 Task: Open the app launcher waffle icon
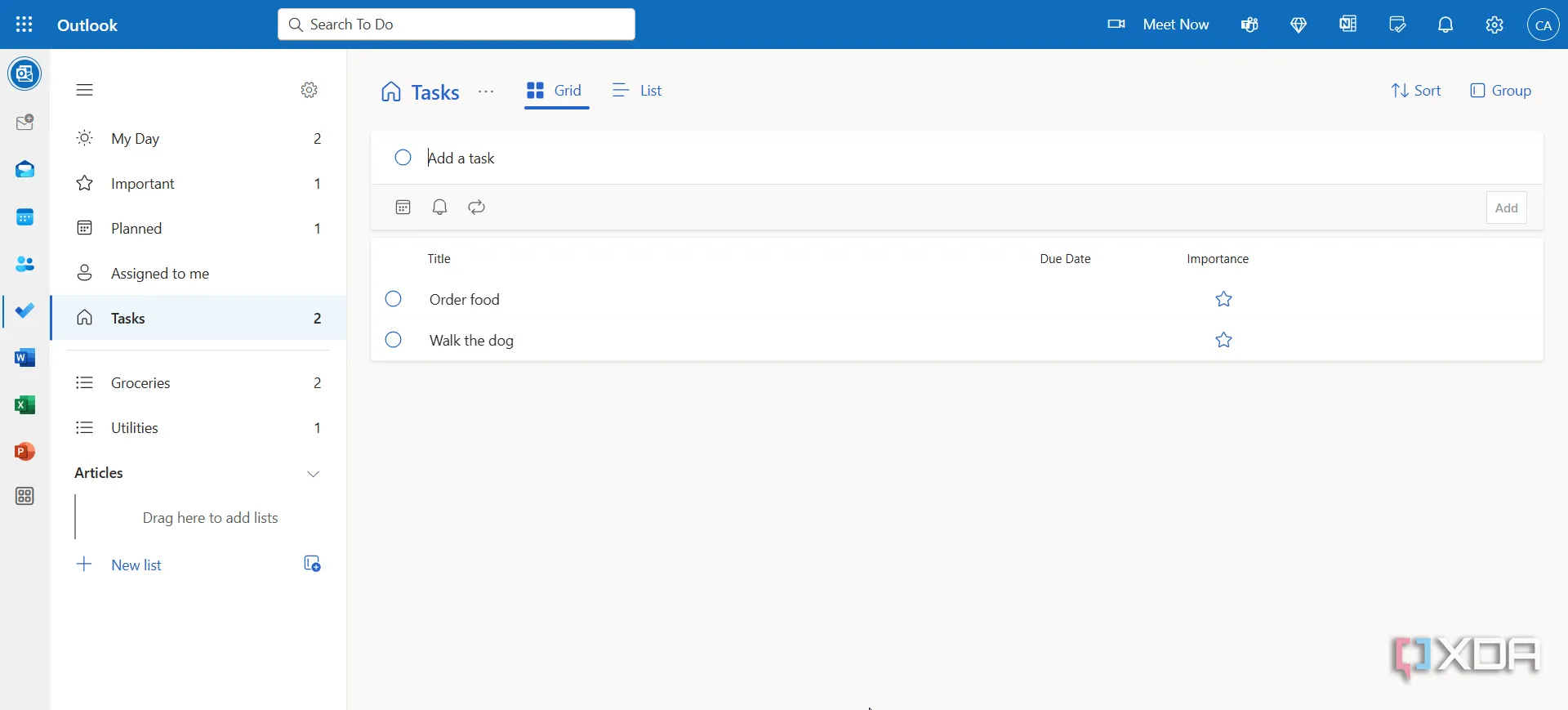24,25
